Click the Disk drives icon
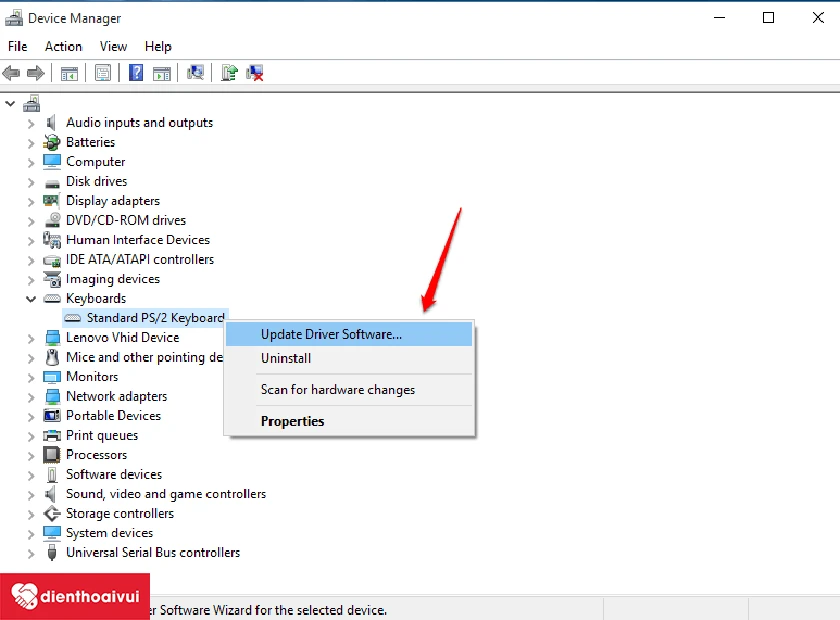This screenshot has width=840, height=620. 52,183
